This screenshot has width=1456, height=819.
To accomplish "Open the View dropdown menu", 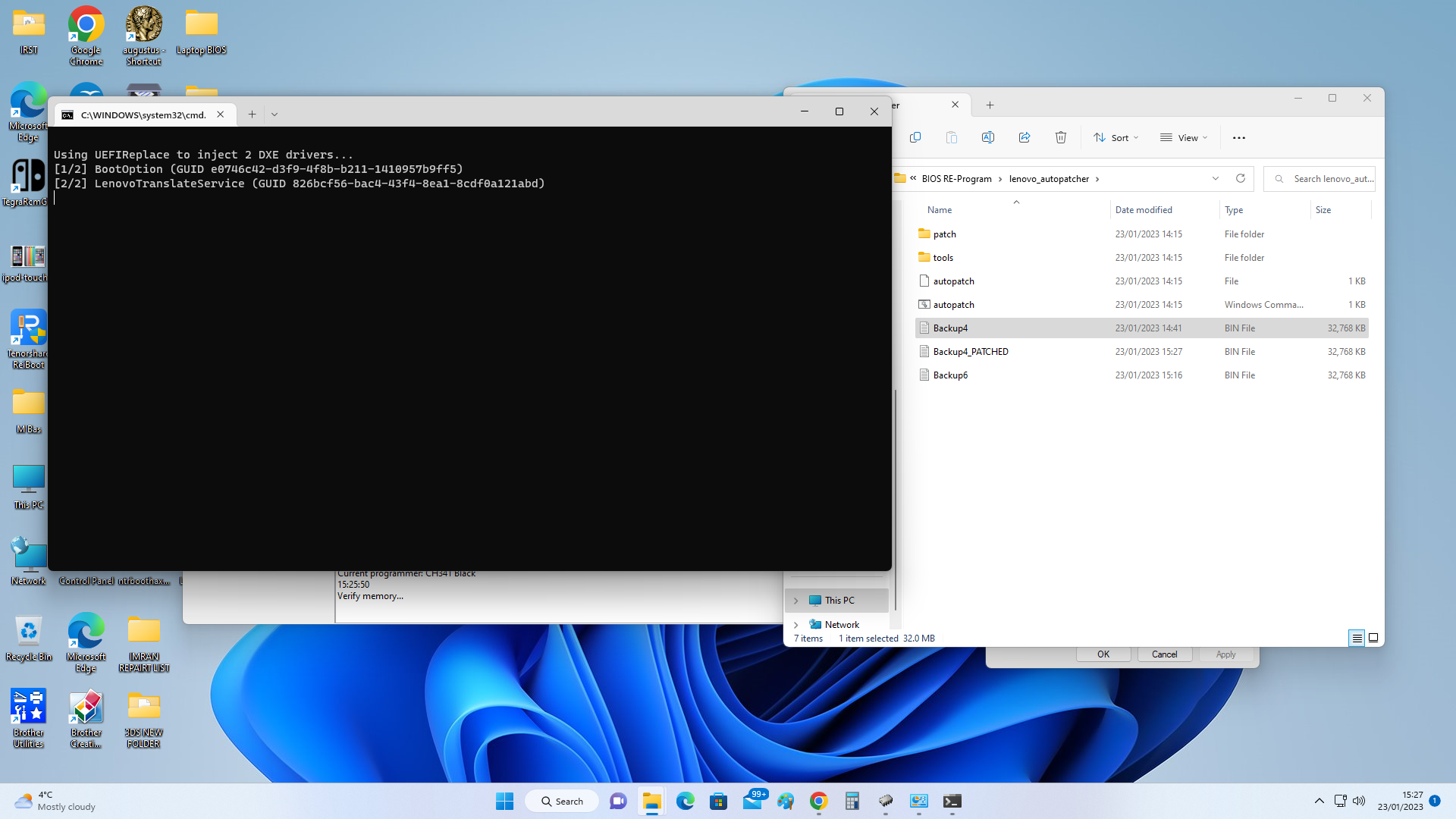I will click(1184, 138).
